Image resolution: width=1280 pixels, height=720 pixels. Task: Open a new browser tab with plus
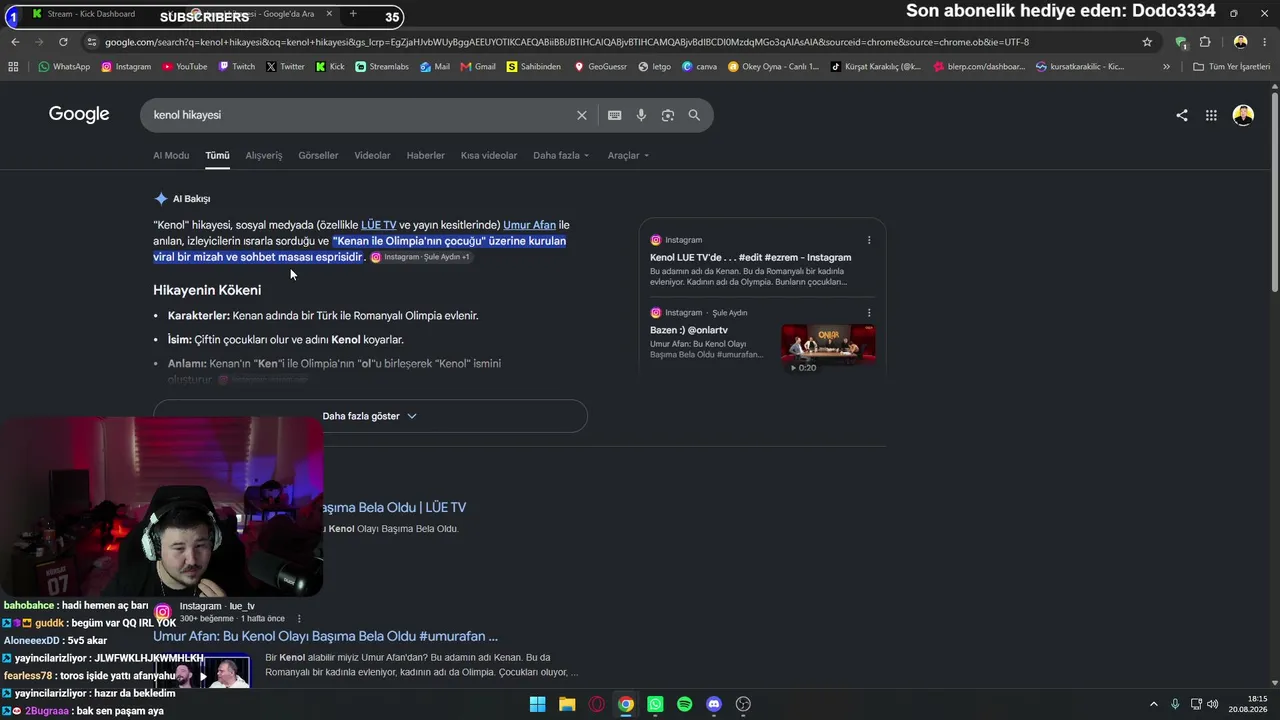coord(353,14)
